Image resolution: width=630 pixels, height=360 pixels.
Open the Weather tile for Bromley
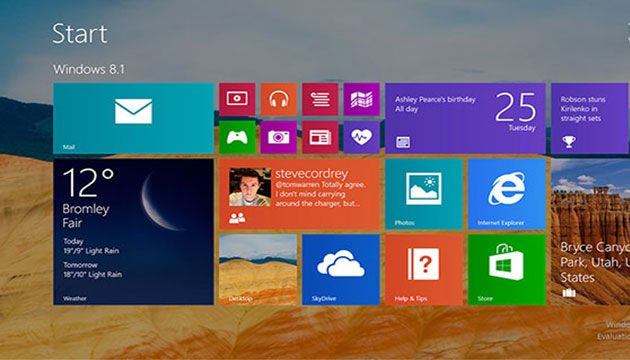click(133, 232)
